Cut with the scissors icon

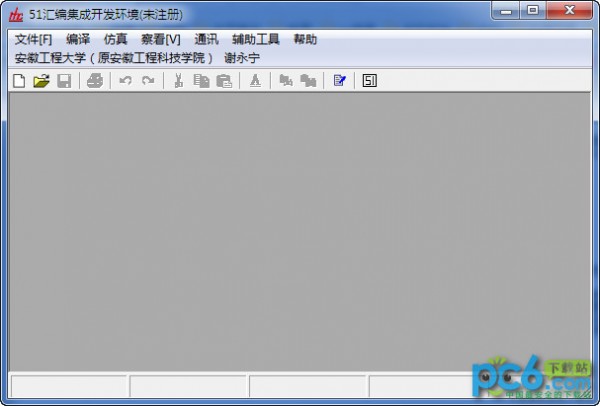pyautogui.click(x=178, y=81)
